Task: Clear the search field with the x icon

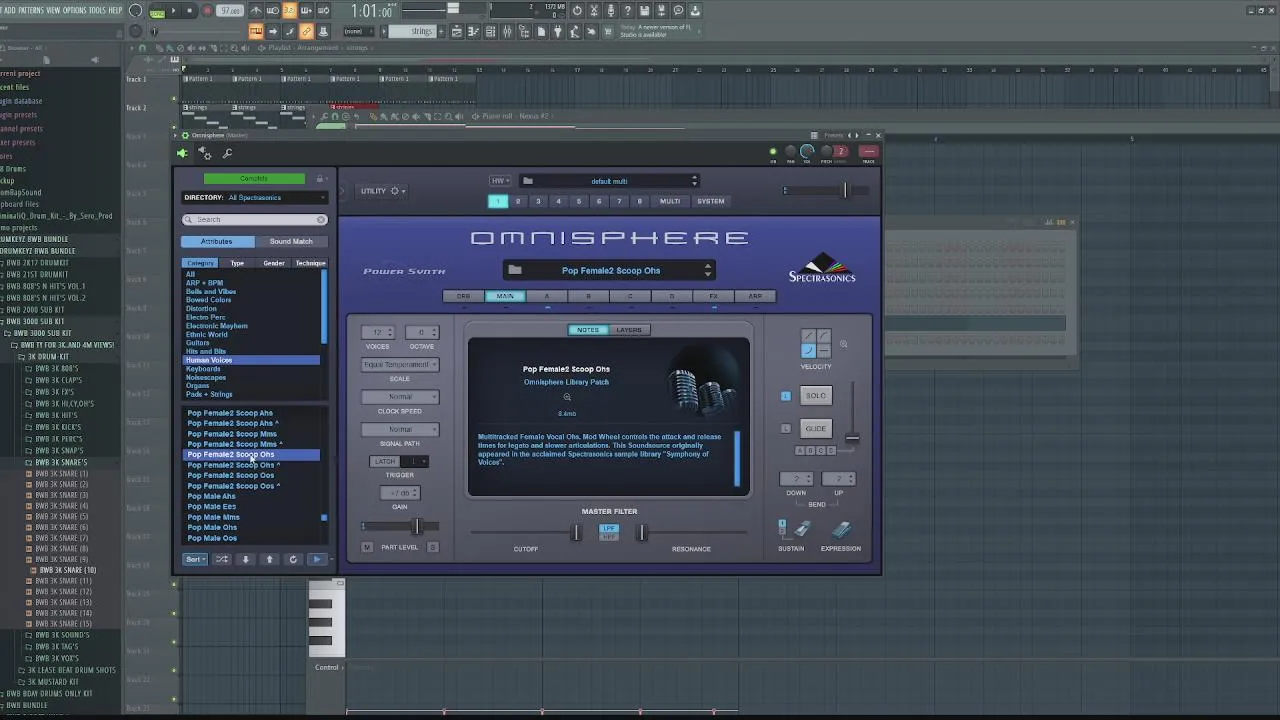Action: (321, 219)
